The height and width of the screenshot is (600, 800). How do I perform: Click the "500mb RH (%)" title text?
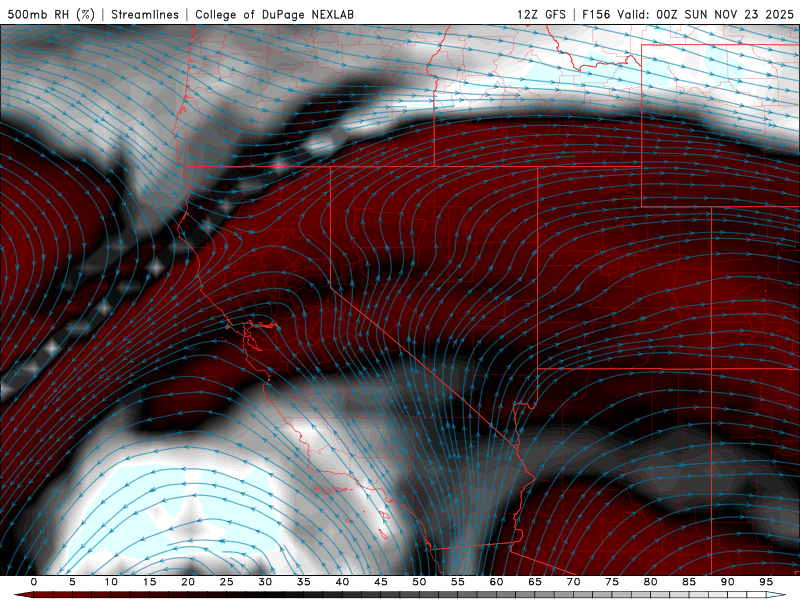click(x=51, y=14)
